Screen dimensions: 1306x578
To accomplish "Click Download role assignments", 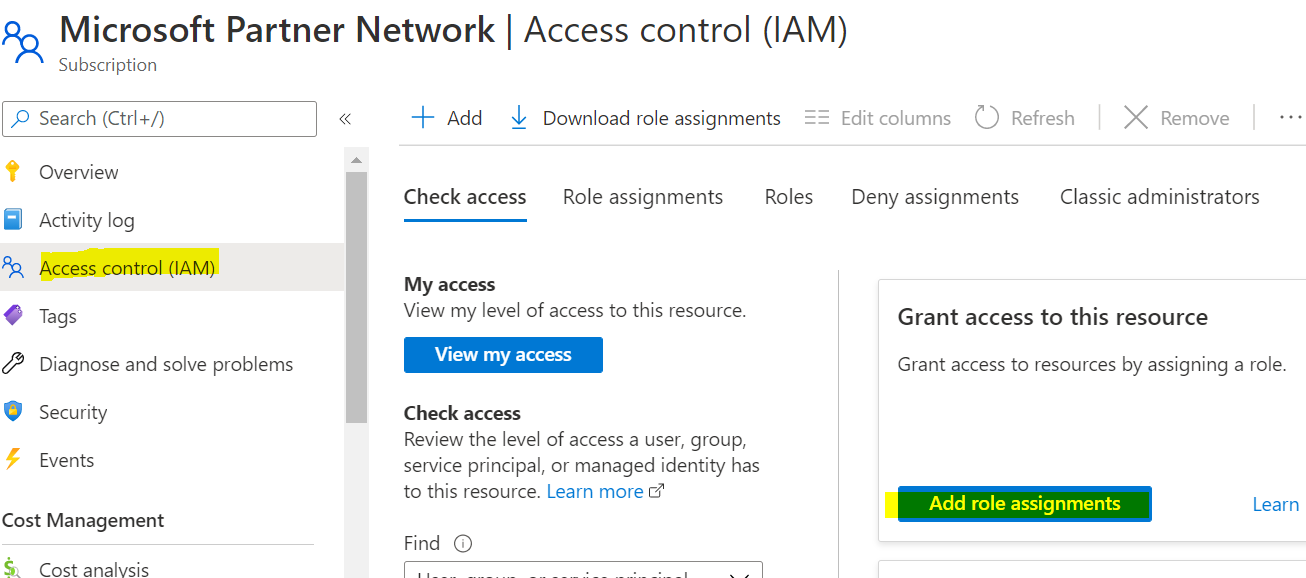I will (x=662, y=118).
